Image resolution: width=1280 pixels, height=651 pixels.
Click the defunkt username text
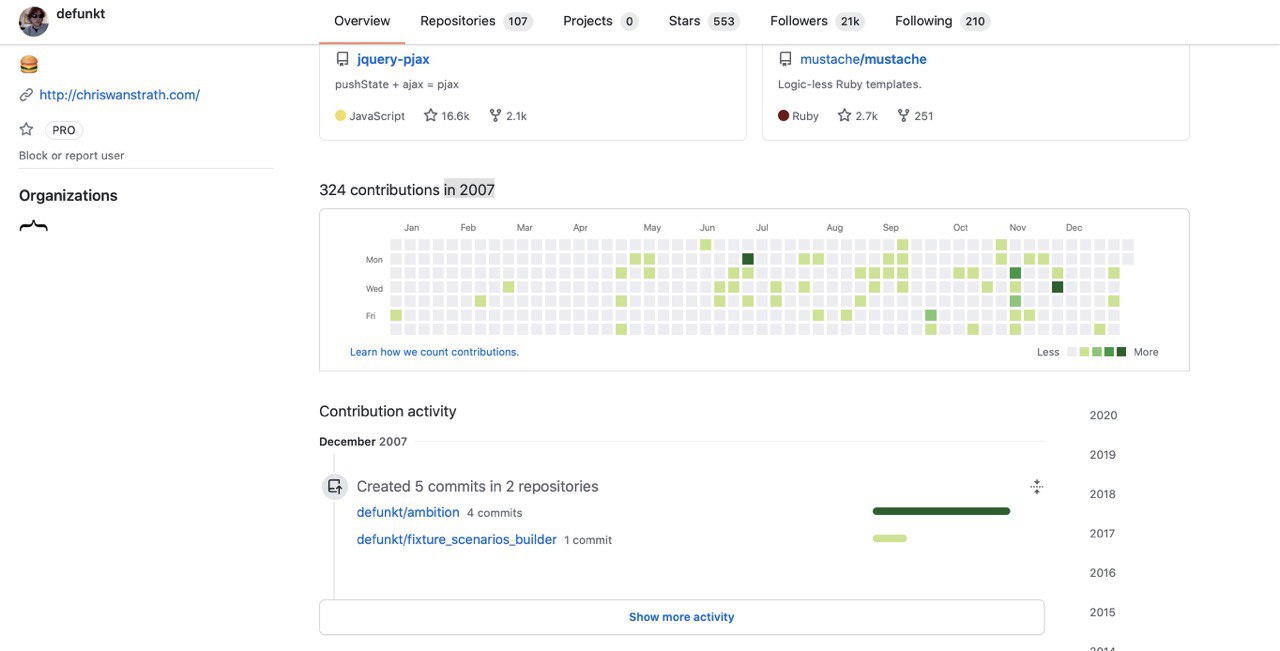tap(81, 14)
